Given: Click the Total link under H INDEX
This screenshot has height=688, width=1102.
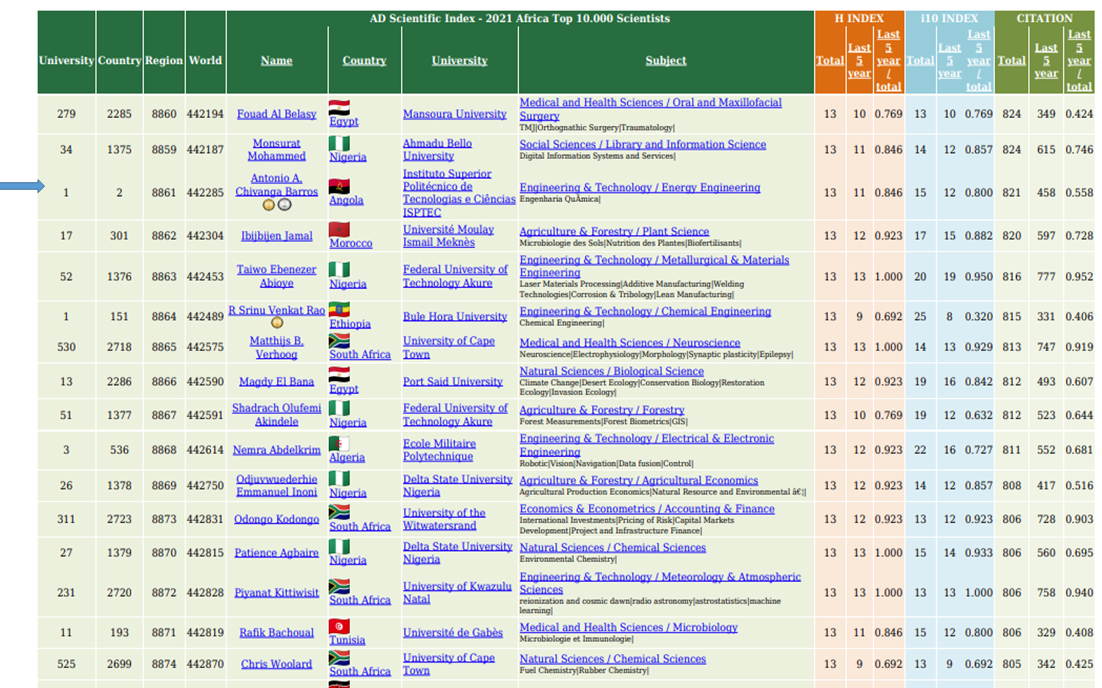Looking at the screenshot, I should (x=830, y=60).
